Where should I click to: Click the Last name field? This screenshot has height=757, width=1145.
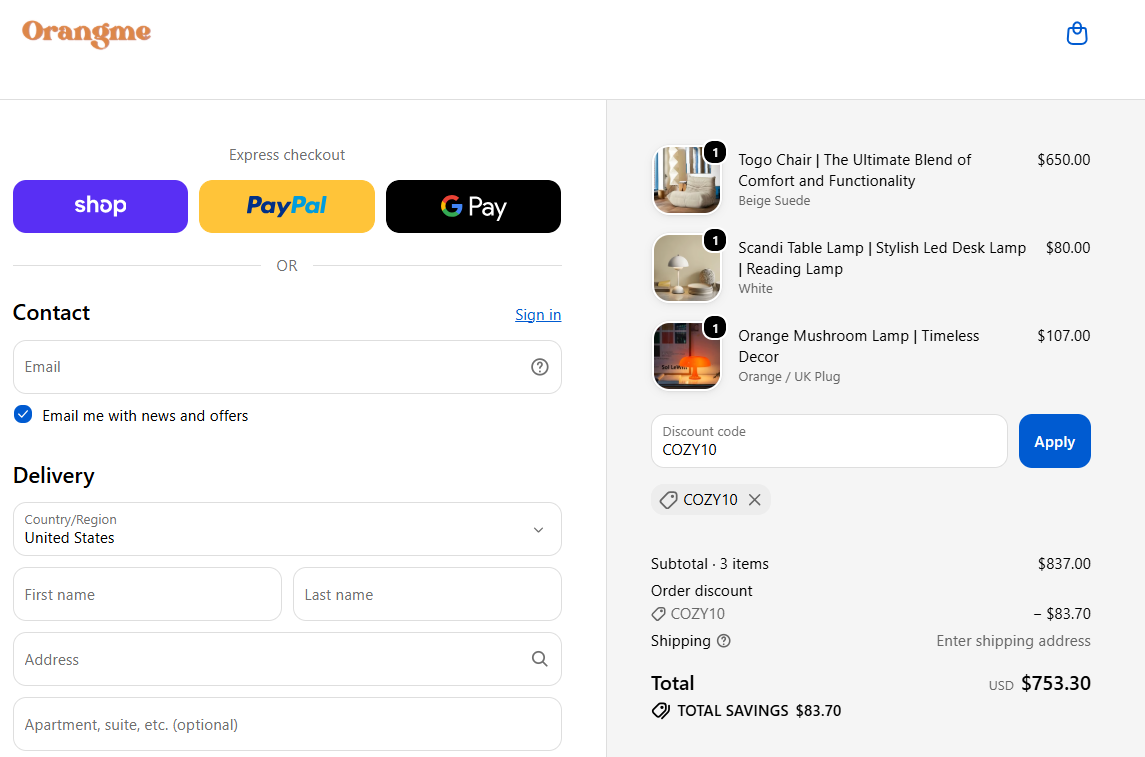click(427, 594)
